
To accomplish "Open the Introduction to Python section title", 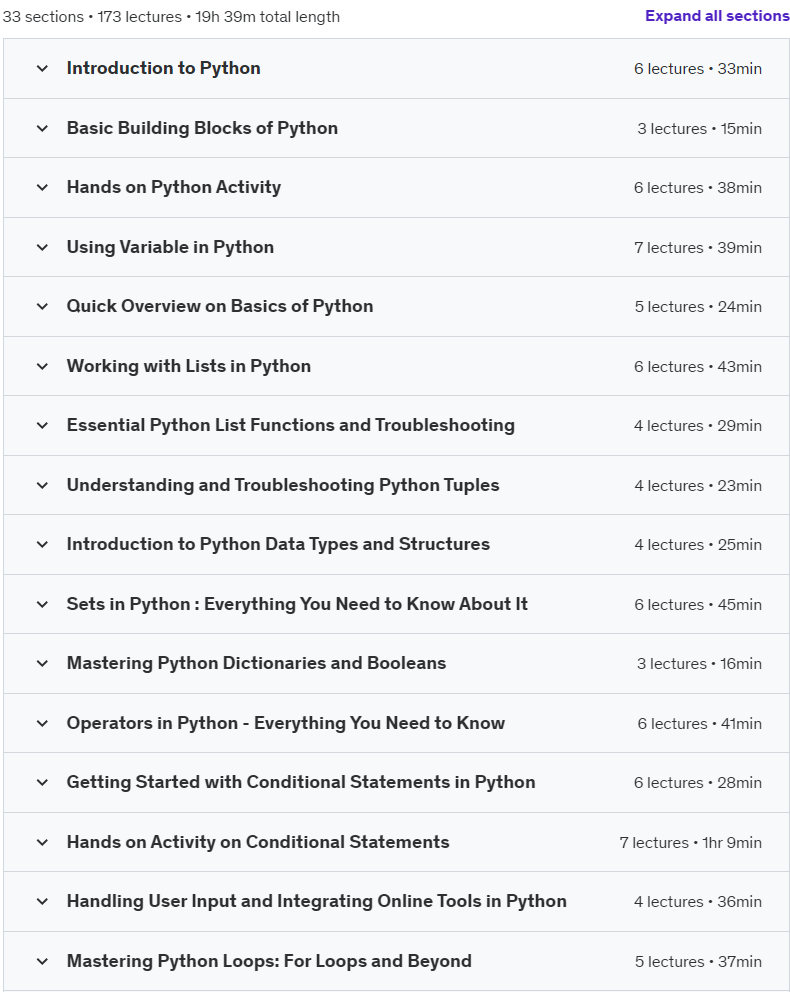I will click(x=163, y=68).
